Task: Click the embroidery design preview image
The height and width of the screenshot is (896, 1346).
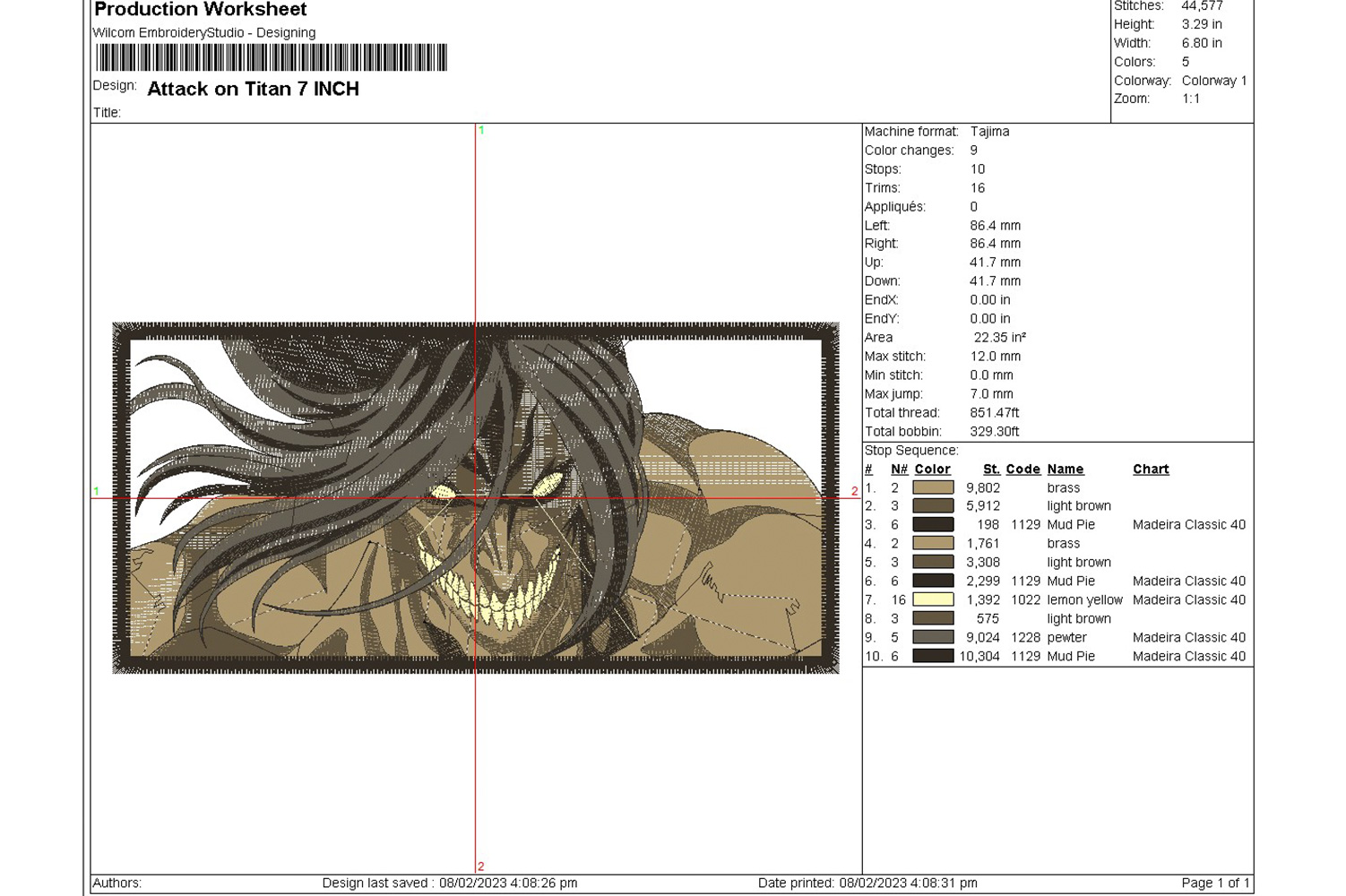Action: coord(476,498)
